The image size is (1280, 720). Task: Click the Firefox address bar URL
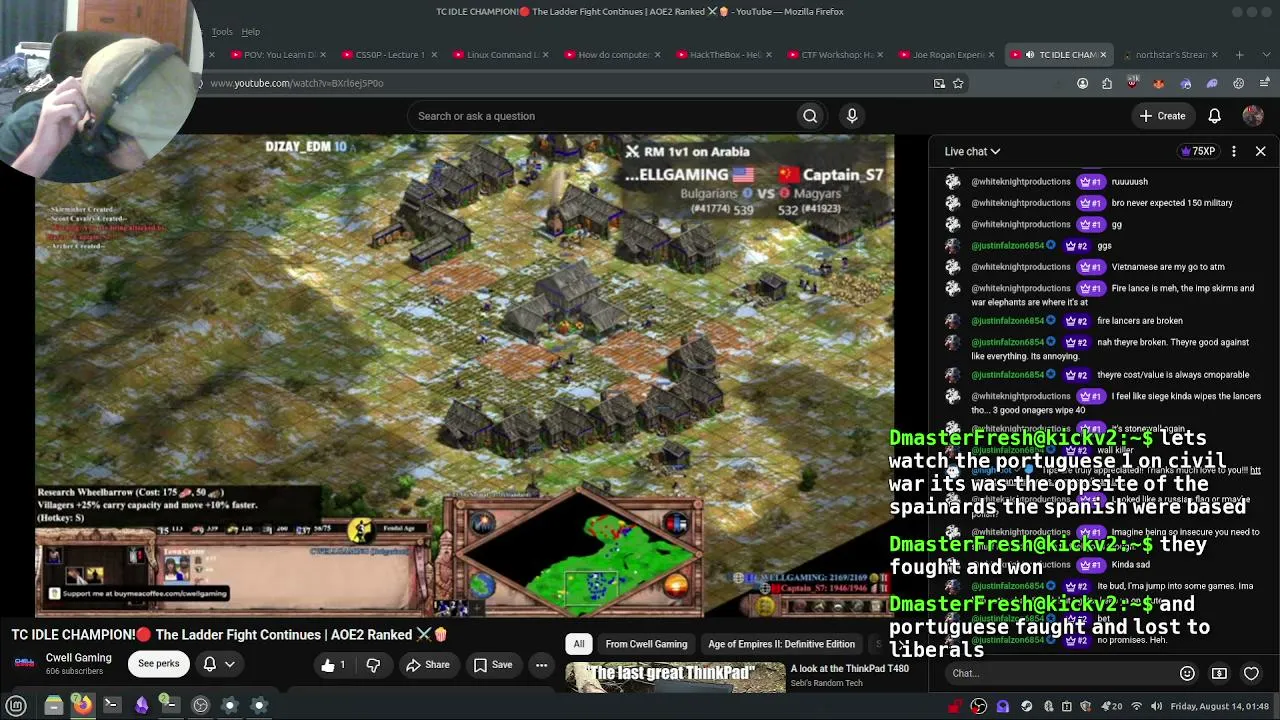pyautogui.click(x=296, y=83)
